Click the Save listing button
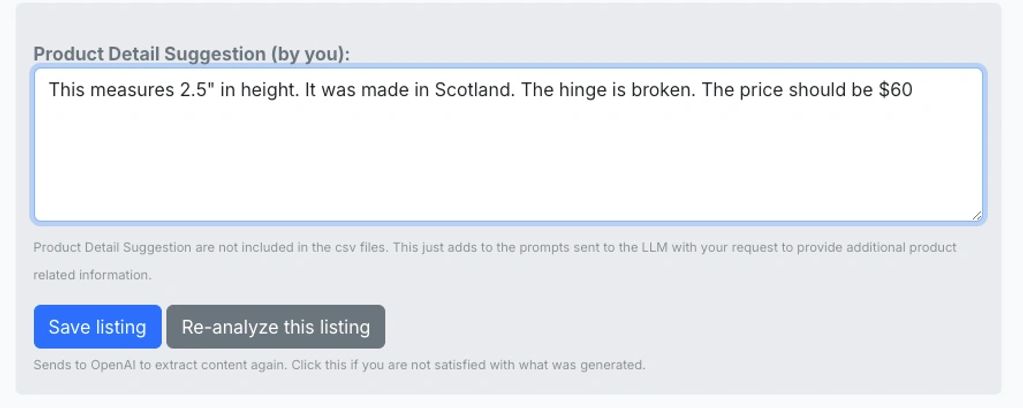Viewport: 1023px width, 408px height. point(97,327)
